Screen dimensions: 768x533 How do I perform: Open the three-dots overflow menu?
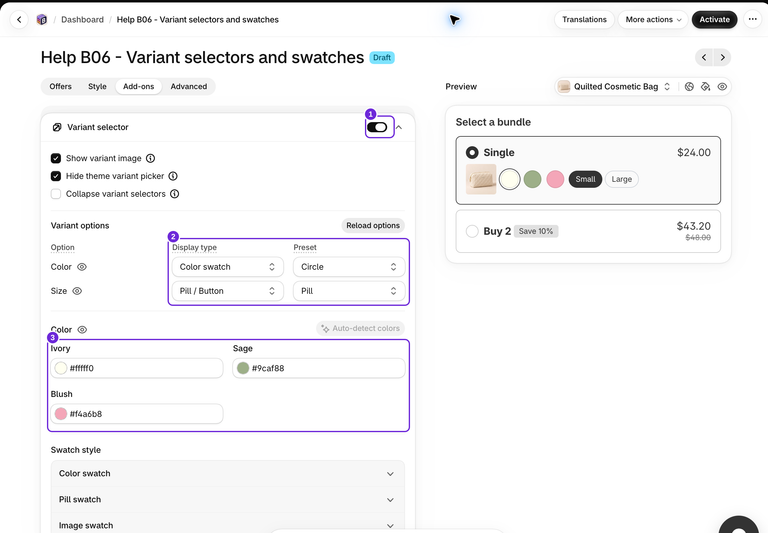coord(753,20)
